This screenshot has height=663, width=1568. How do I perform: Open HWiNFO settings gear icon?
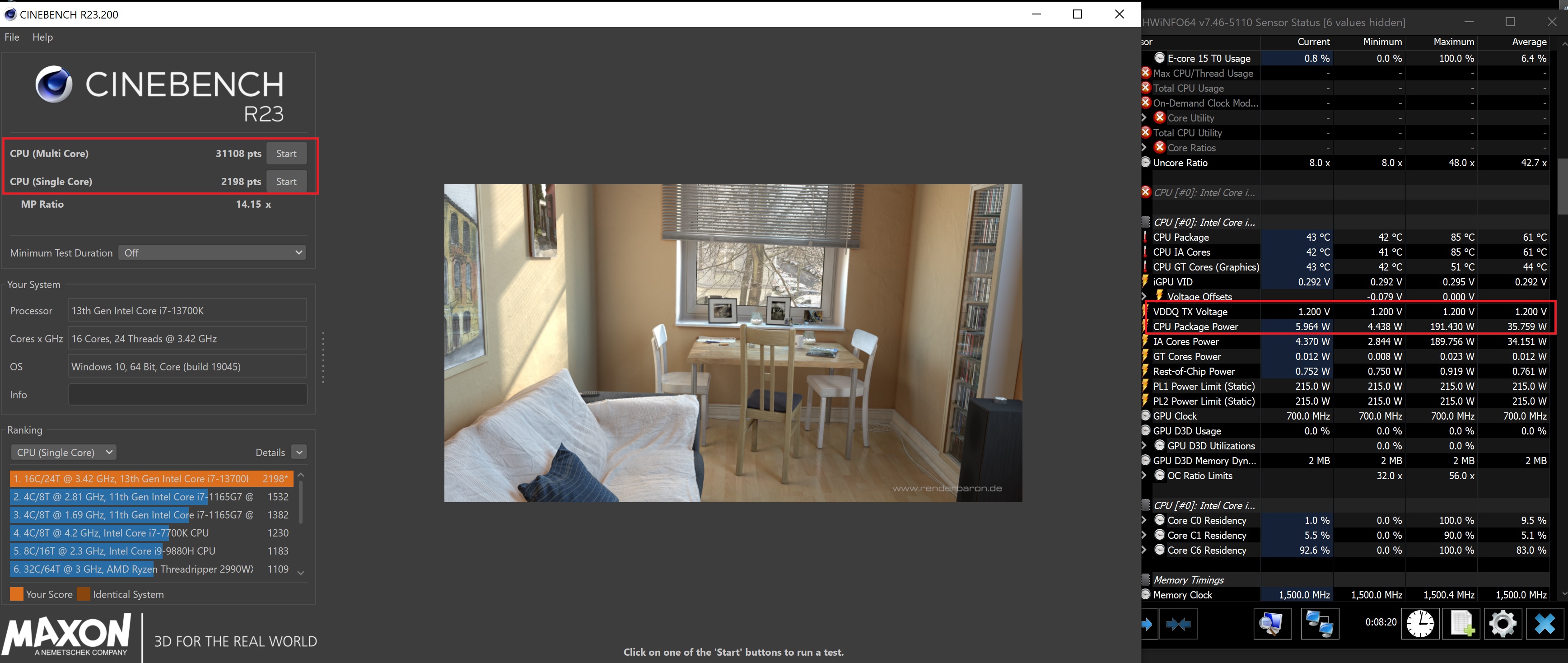[1502, 623]
